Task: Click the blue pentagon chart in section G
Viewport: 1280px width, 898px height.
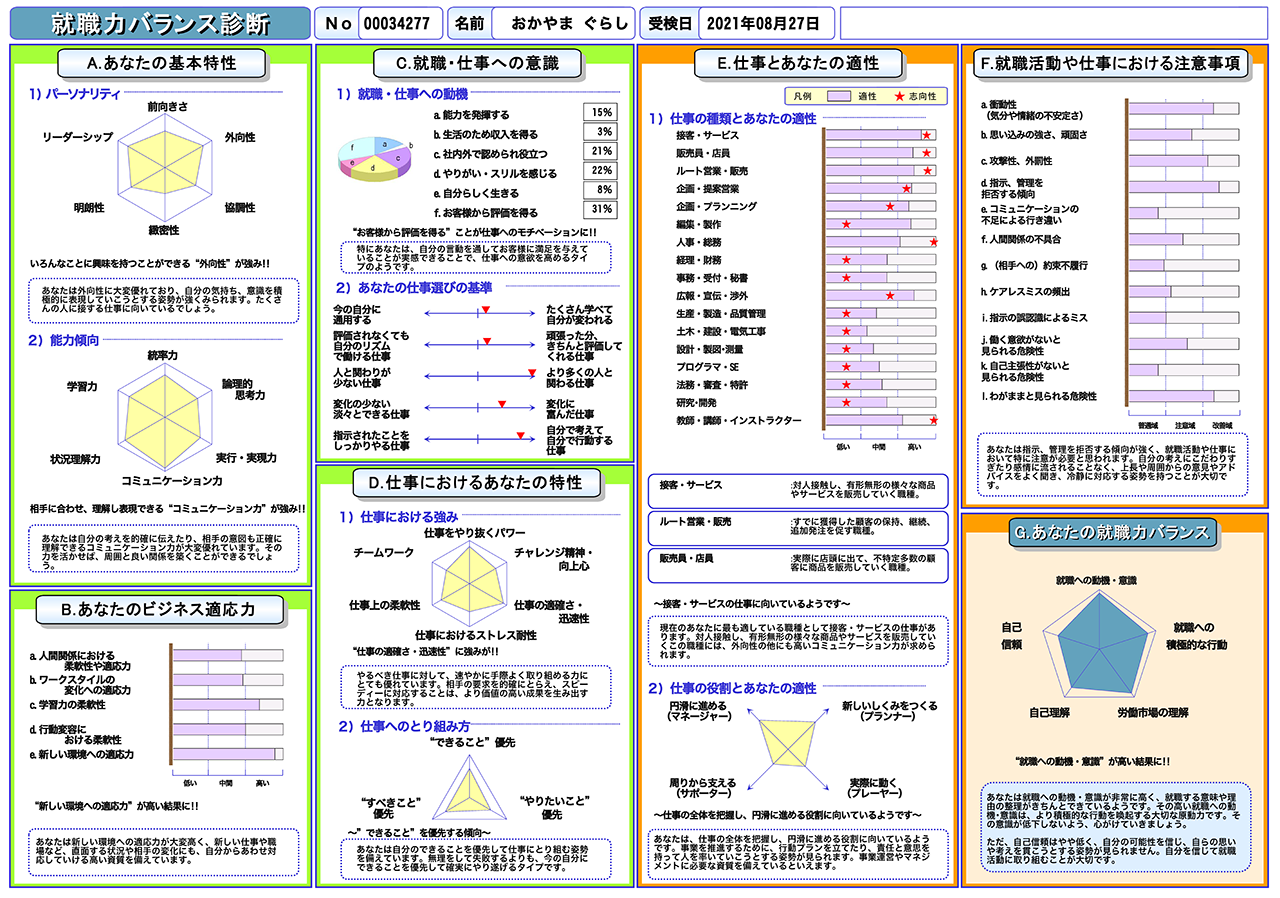Action: point(1098,642)
